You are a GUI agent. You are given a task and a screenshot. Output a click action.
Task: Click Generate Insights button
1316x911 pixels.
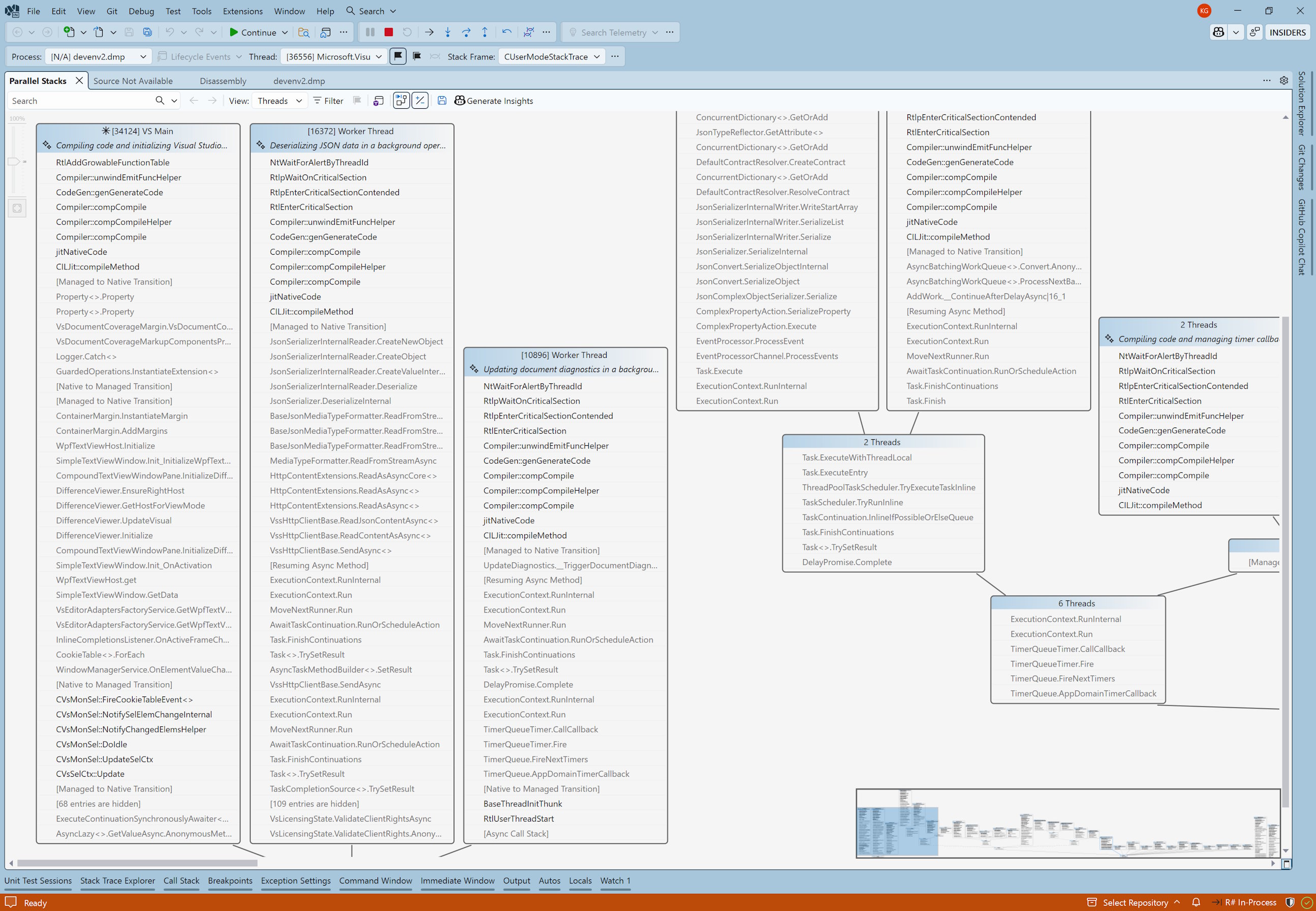(x=493, y=101)
